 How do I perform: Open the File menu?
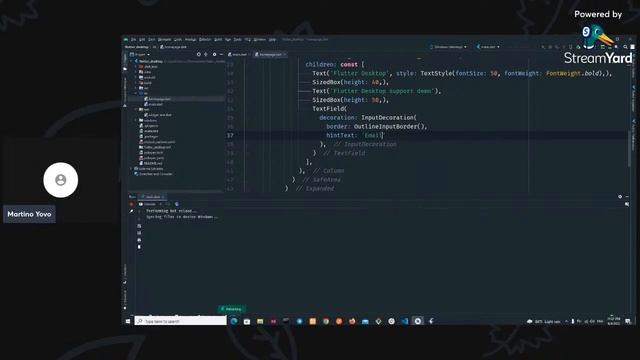click(133, 40)
